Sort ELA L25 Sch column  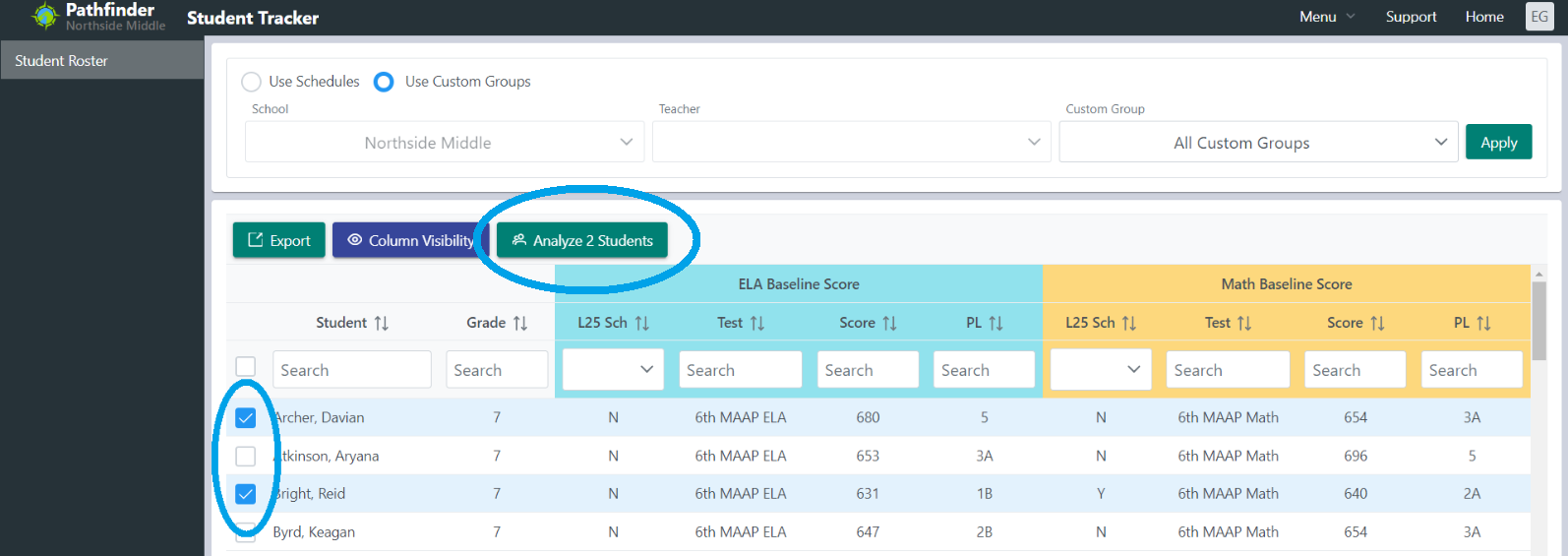pyautogui.click(x=642, y=323)
